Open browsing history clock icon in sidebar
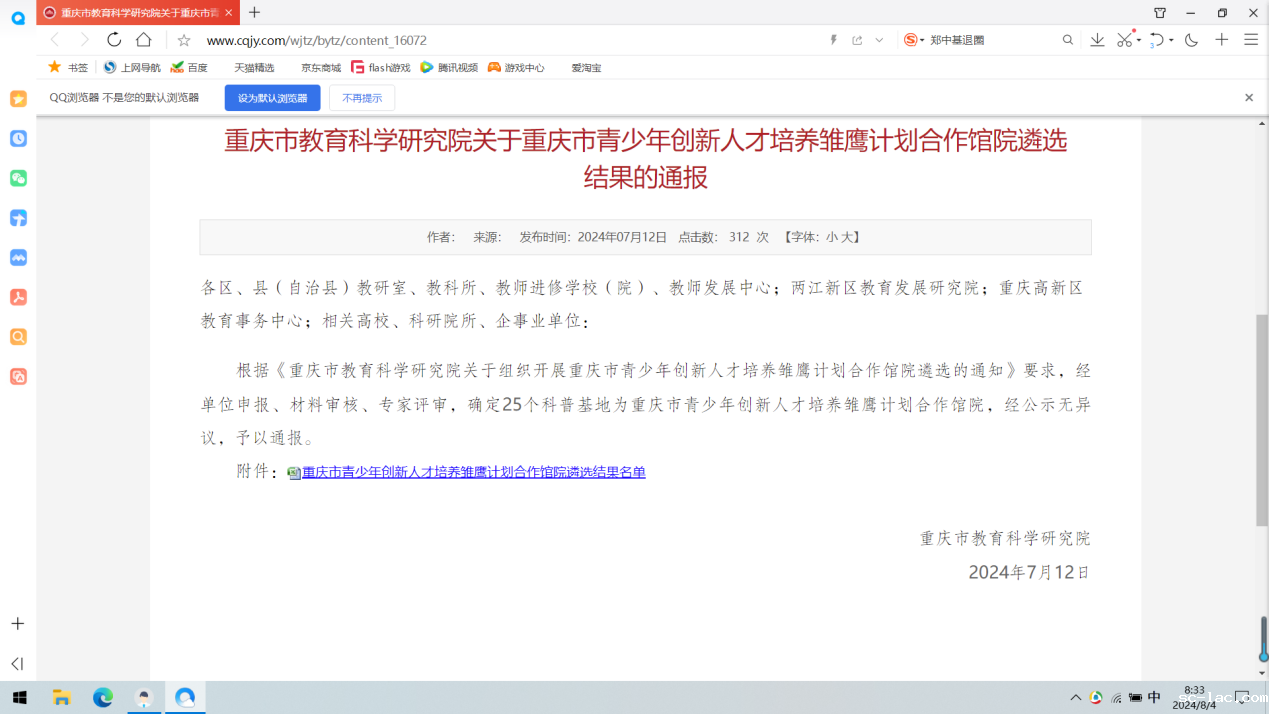 (17, 138)
